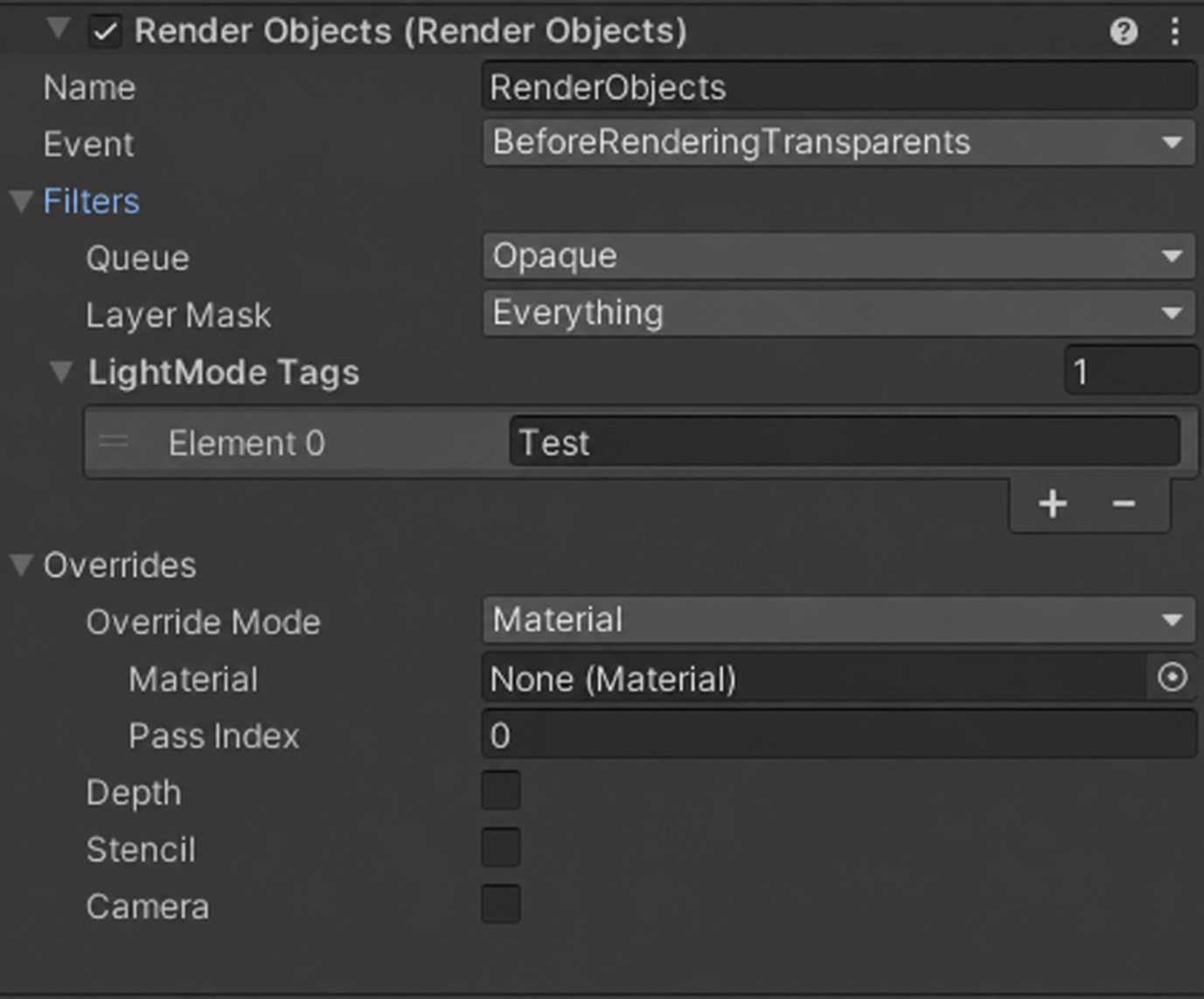Click the Queue property label
Viewport: 1204px width, 999px height.
pyautogui.click(x=137, y=258)
